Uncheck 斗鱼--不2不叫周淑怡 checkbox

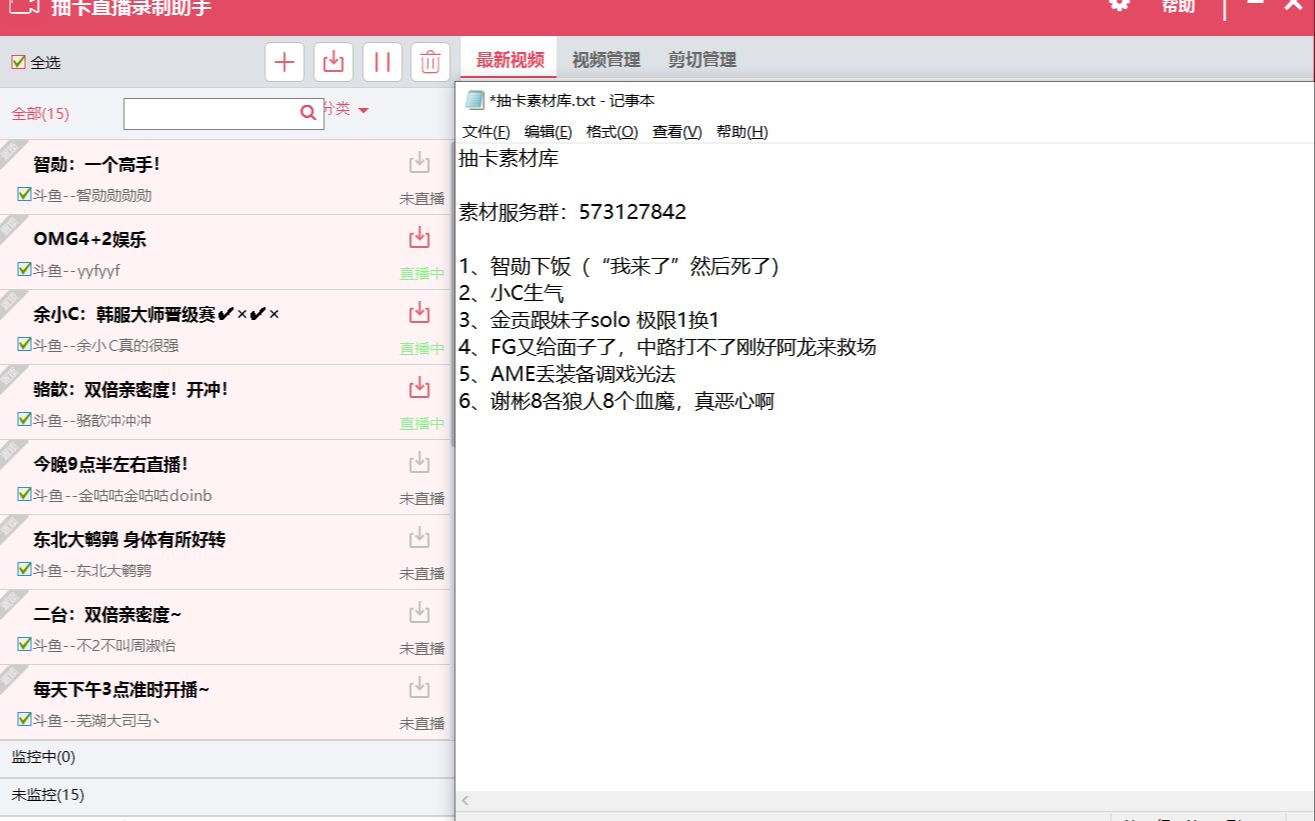tap(24, 644)
